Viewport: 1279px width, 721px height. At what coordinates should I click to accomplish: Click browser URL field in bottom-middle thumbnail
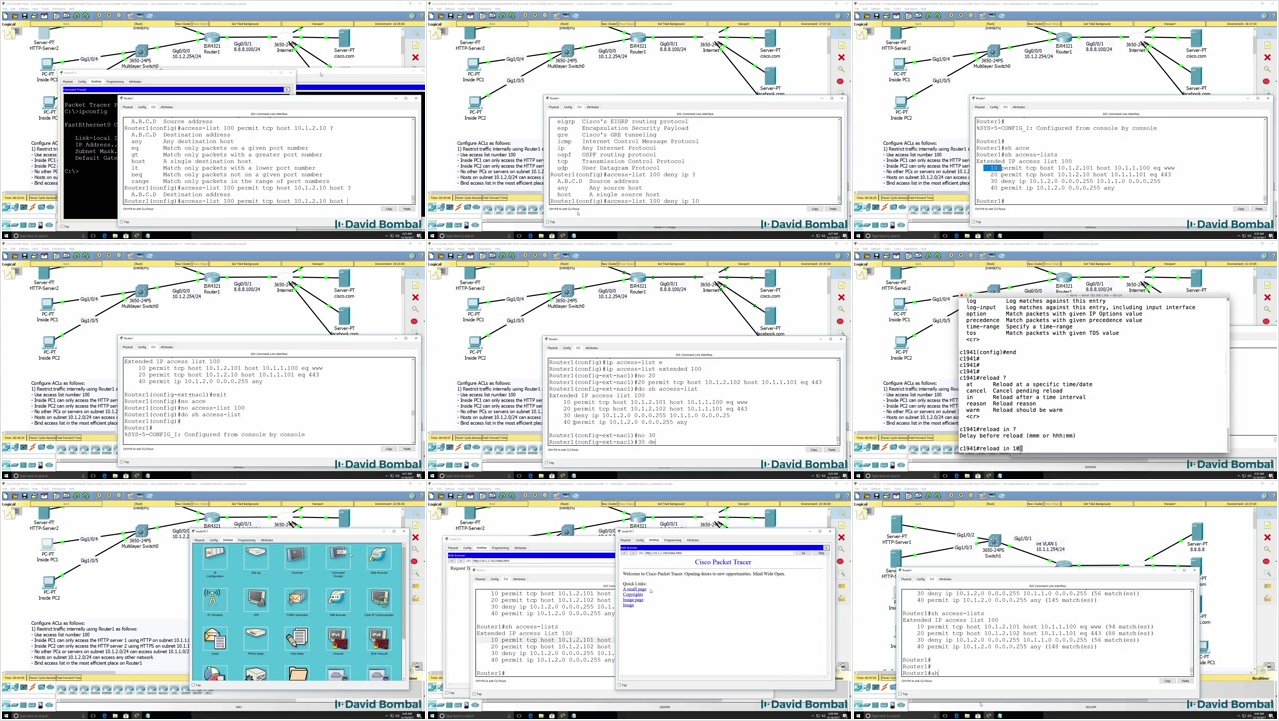(x=719, y=553)
